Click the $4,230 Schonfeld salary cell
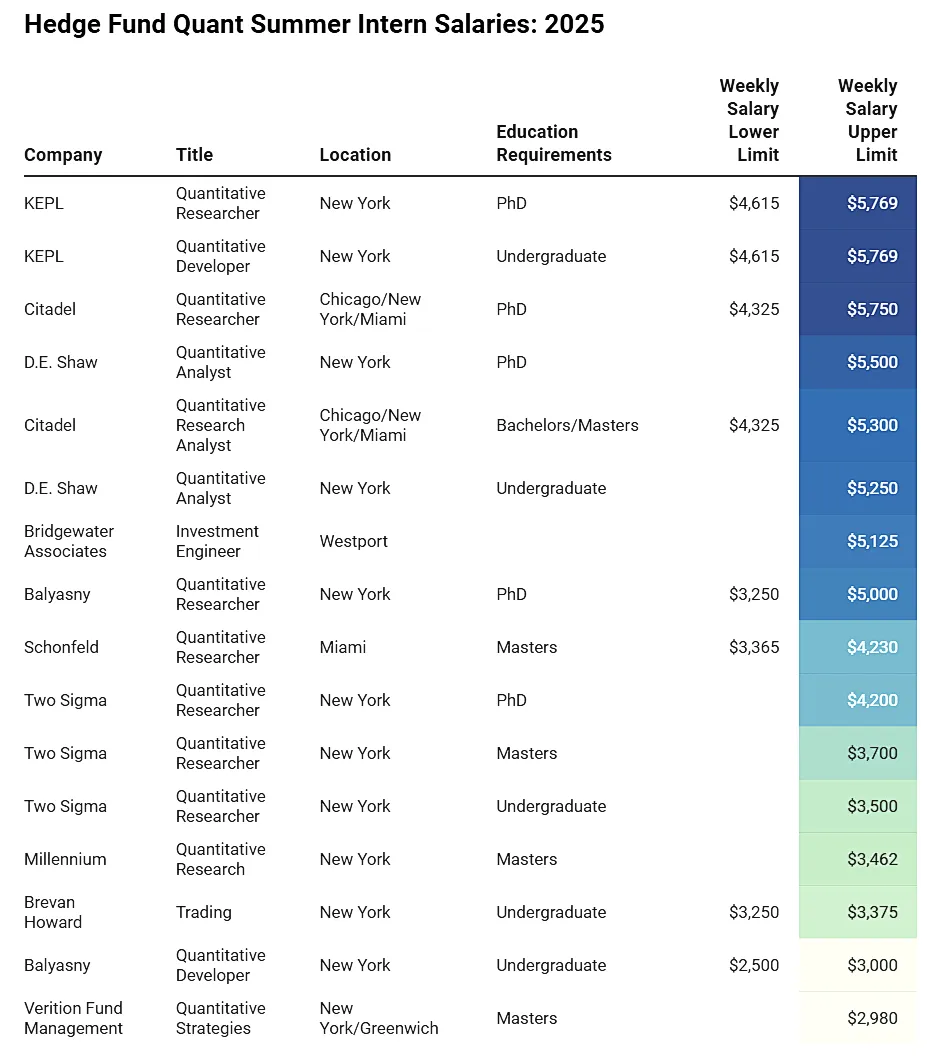Image resolution: width=927 pixels, height=1056 pixels. (x=858, y=647)
